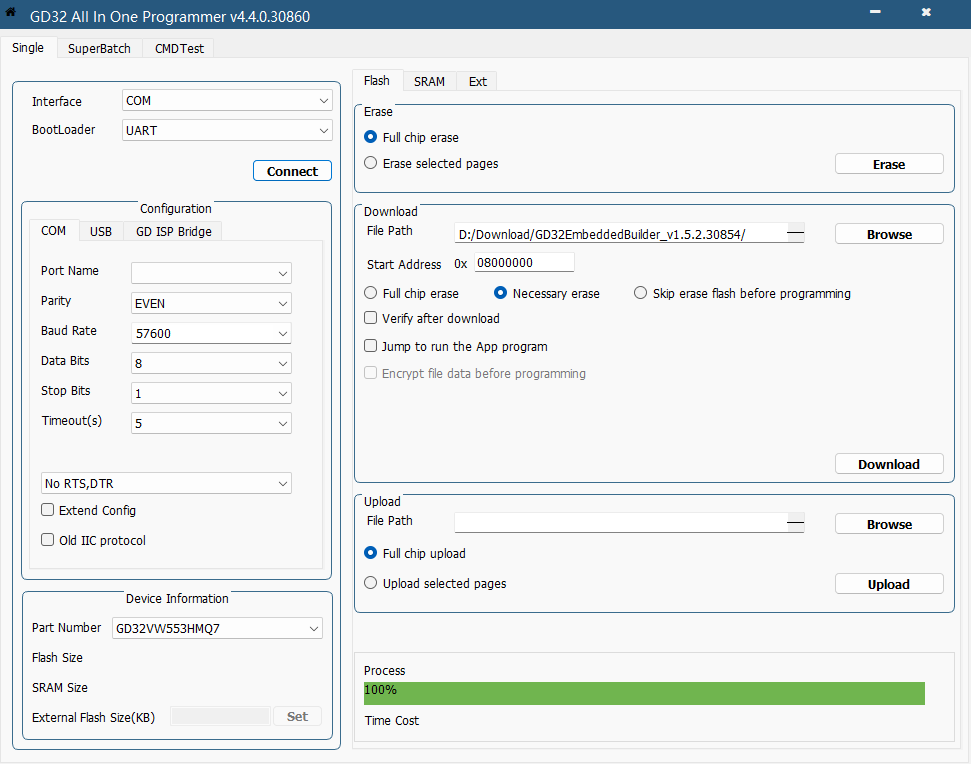Expand the Data Bits dropdown
Screen dimensions: 971x764
pyautogui.click(x=211, y=363)
